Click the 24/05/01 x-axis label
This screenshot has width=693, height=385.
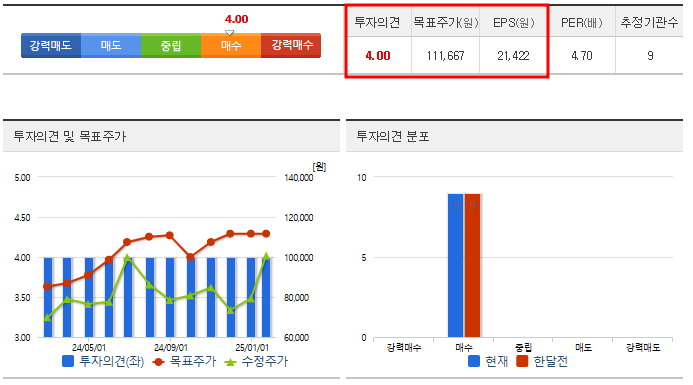point(89,348)
